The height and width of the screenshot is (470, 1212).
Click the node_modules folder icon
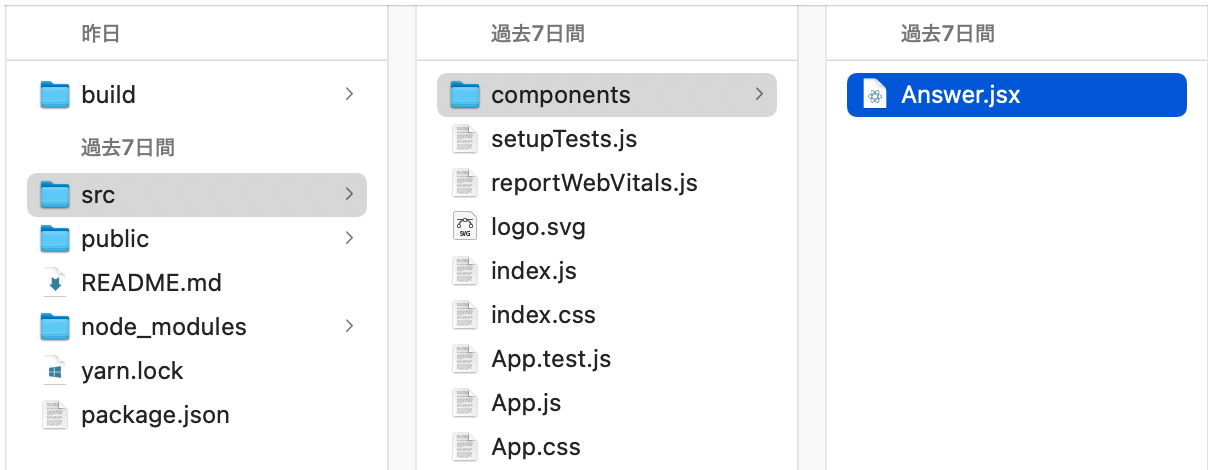coord(55,327)
